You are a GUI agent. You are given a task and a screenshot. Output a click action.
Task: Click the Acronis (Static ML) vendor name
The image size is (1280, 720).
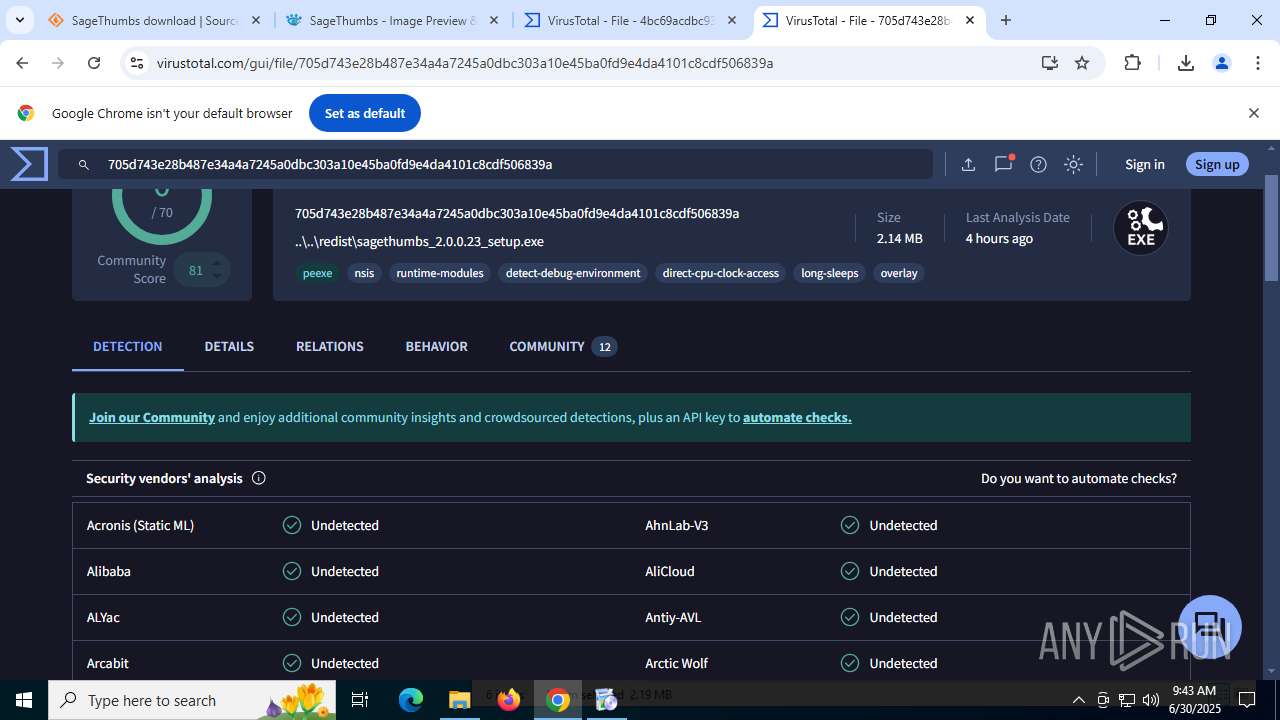pos(140,525)
